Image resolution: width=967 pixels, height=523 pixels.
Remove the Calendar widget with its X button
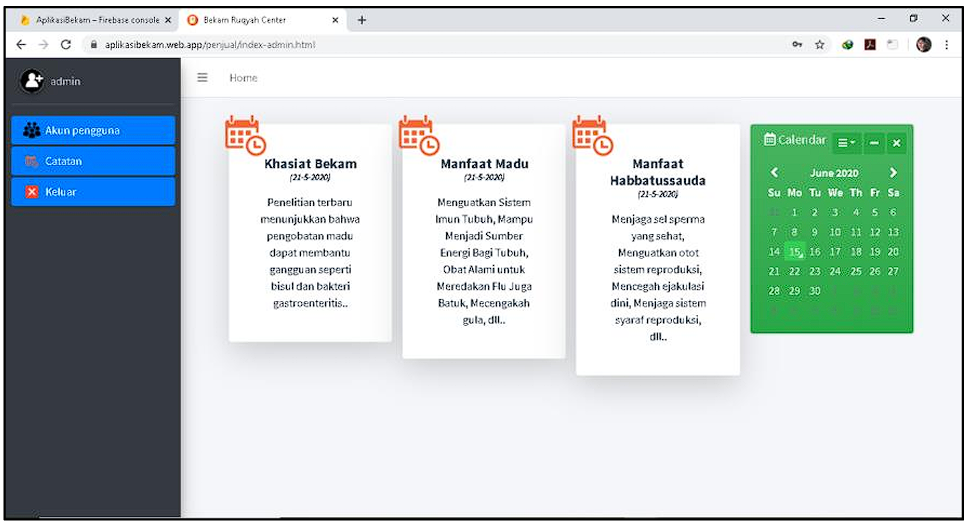(896, 143)
